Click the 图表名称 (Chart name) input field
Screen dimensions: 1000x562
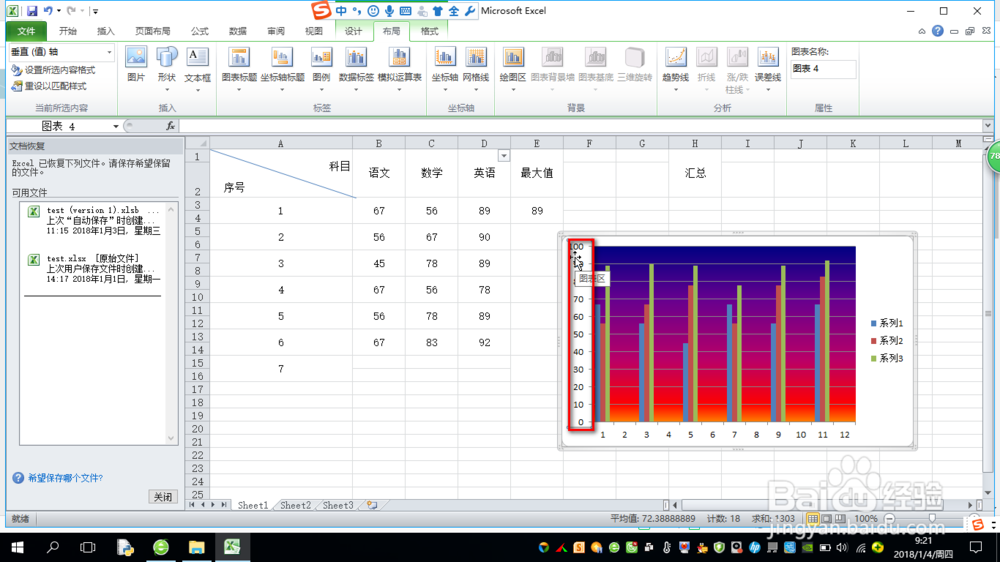tap(823, 68)
